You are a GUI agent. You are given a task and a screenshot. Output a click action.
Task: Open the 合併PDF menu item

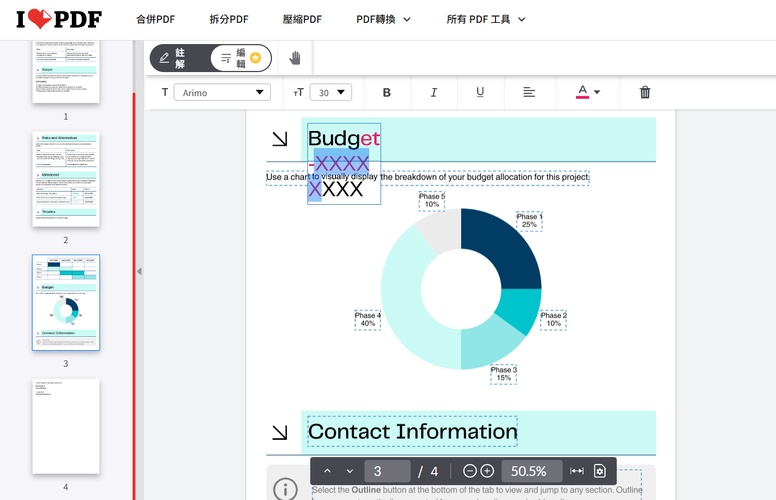pyautogui.click(x=155, y=19)
